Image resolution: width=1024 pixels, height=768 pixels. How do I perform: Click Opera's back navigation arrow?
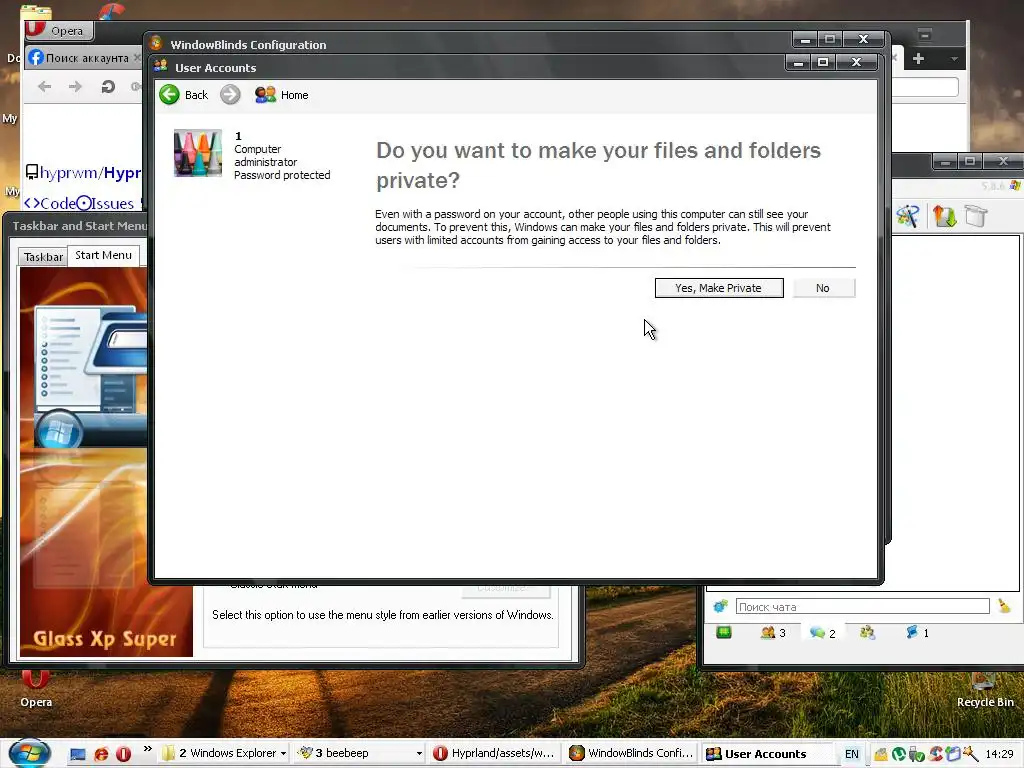pyautogui.click(x=44, y=86)
